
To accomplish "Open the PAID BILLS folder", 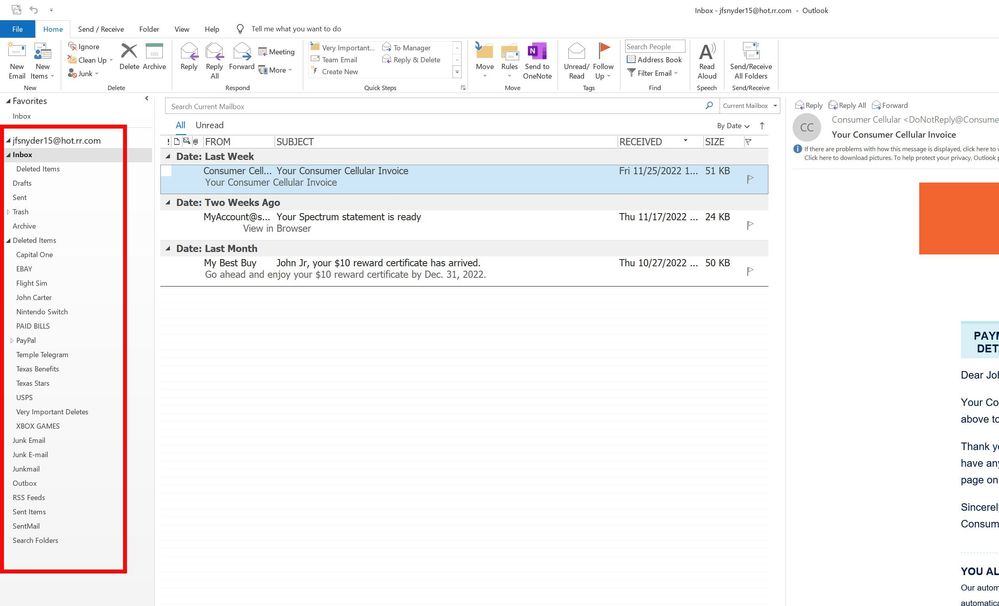I will tap(32, 326).
